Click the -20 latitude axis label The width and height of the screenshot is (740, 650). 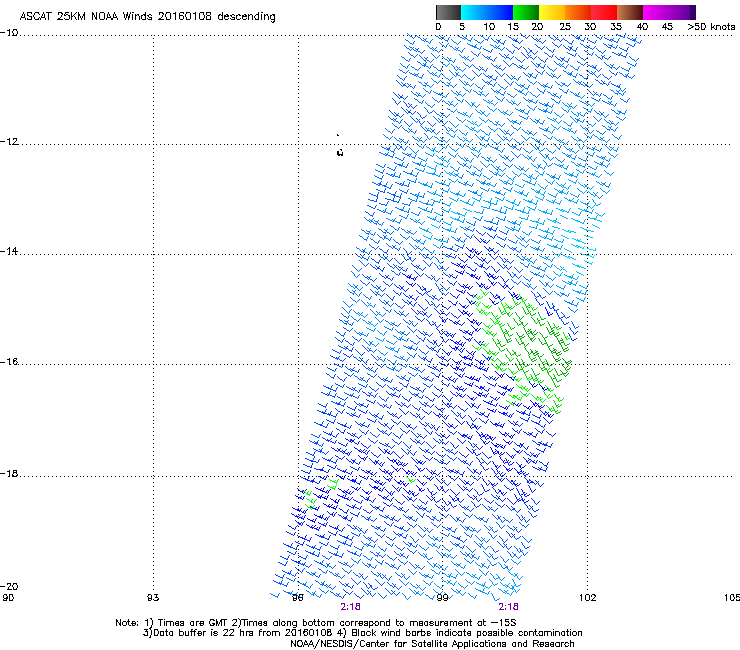tap(9, 586)
